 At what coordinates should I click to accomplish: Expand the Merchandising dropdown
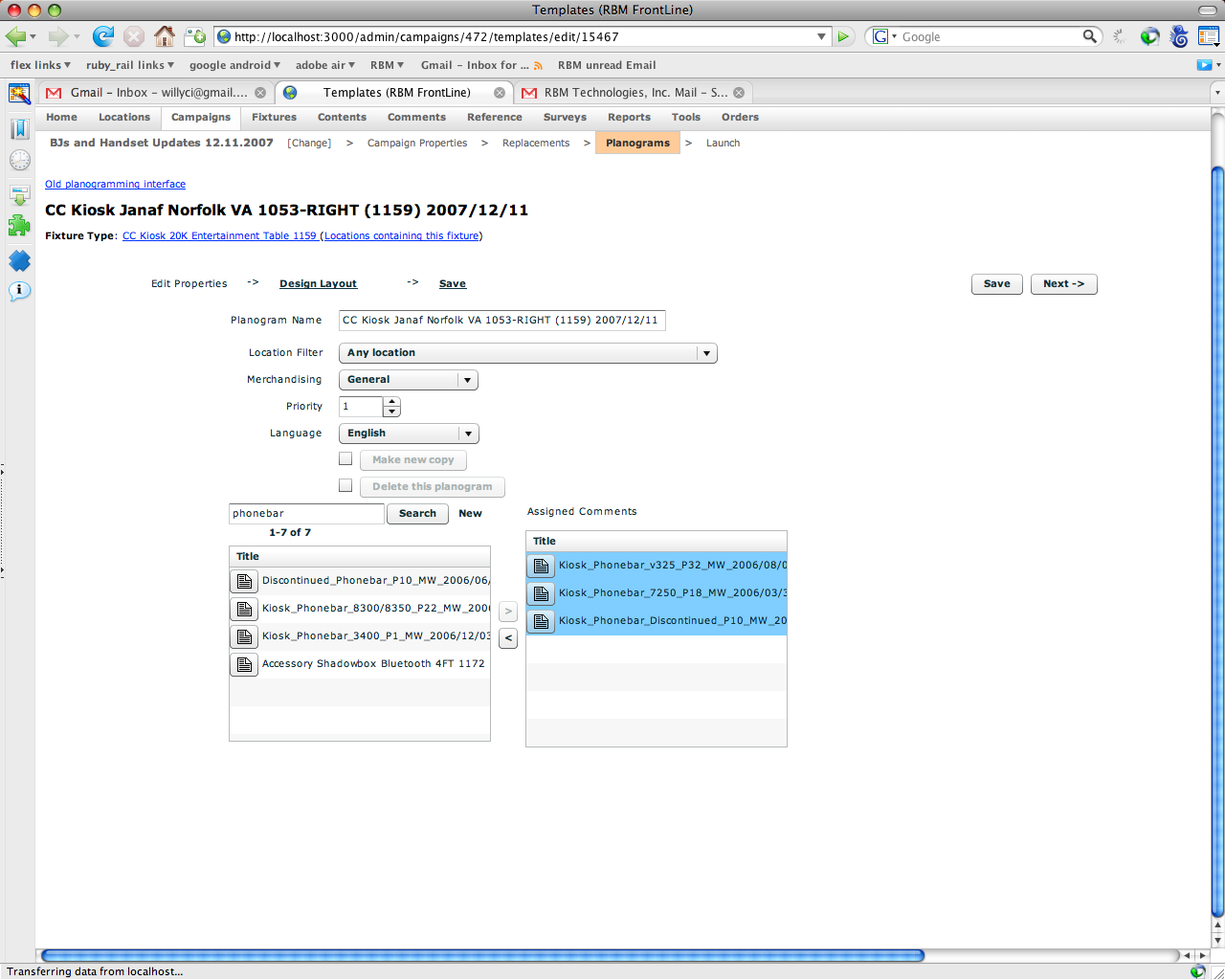point(467,379)
